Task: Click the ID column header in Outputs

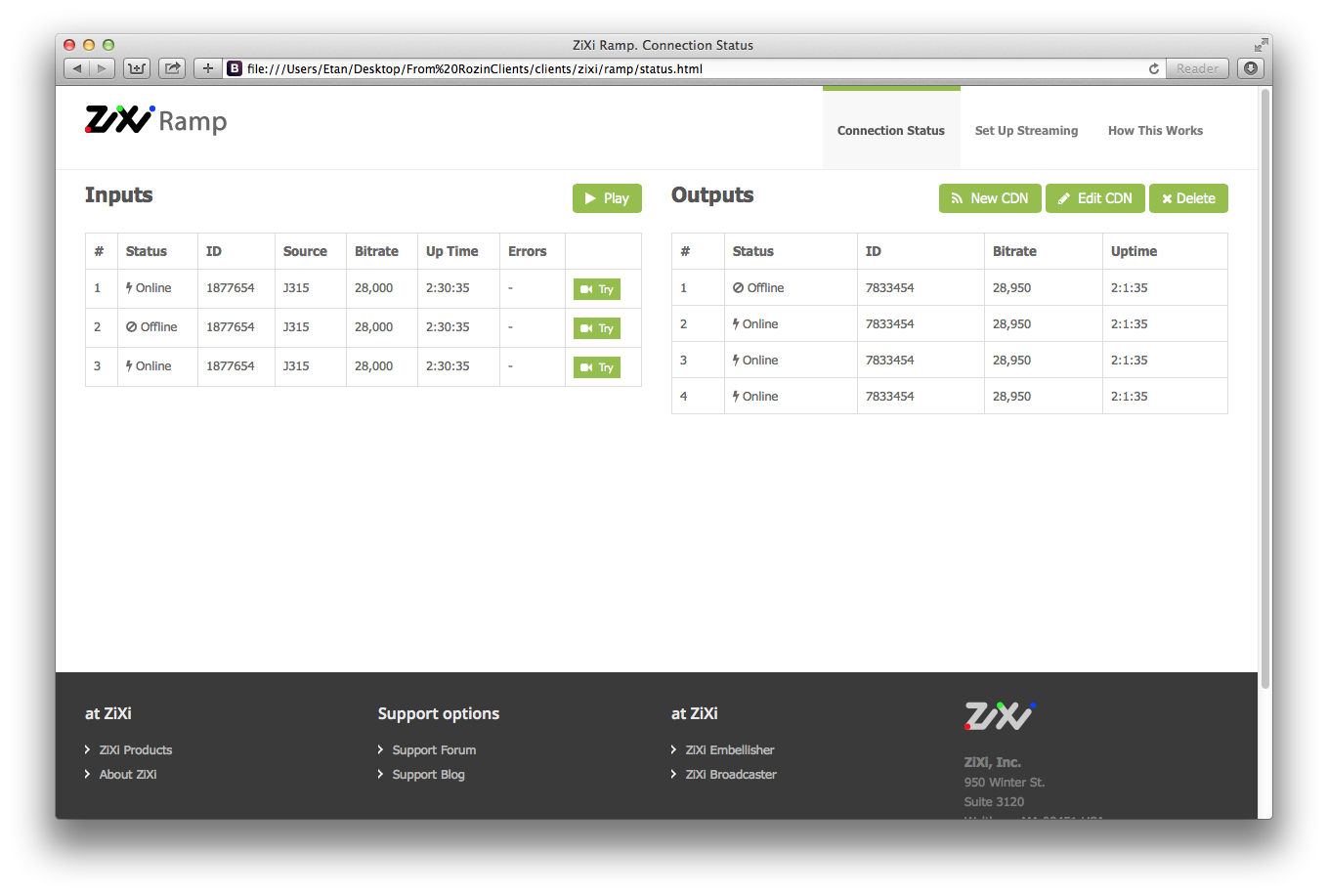Action: pos(874,251)
